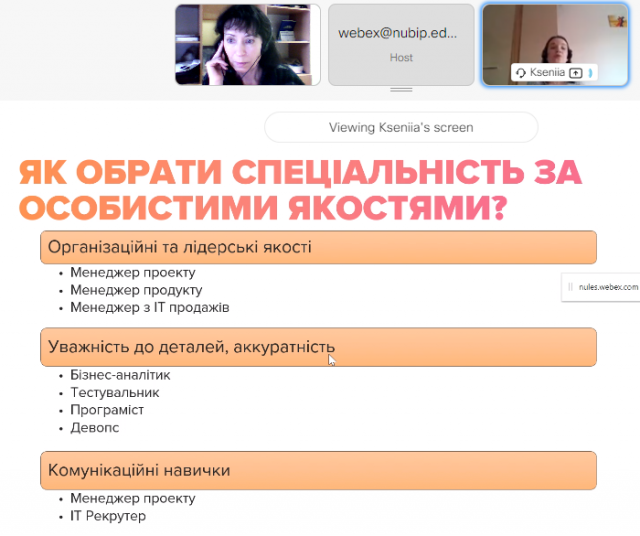Click the "Організаційні та лідерські якості" bar
The image size is (640, 536).
pyautogui.click(x=318, y=247)
